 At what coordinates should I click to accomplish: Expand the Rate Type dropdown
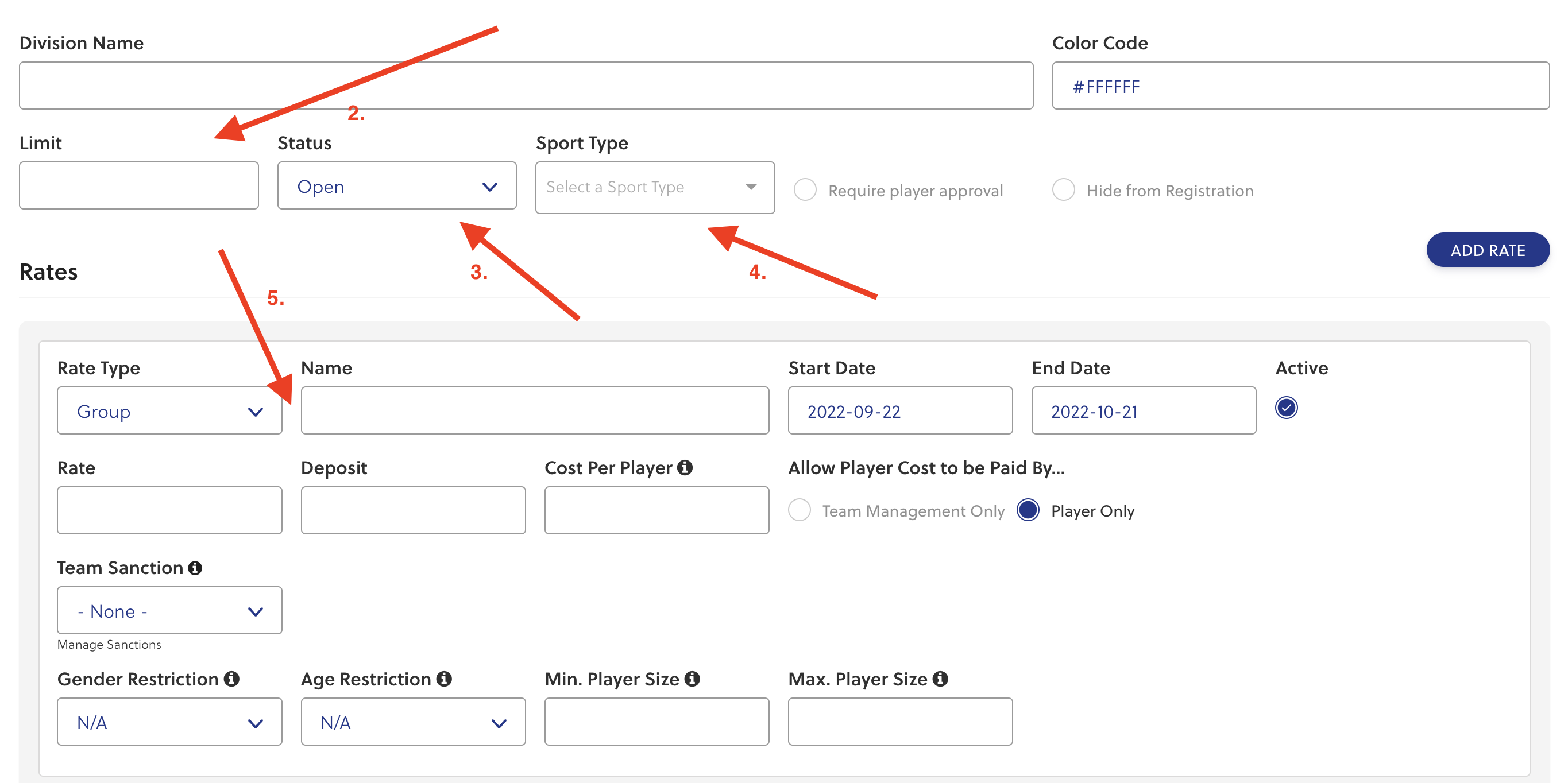(169, 410)
